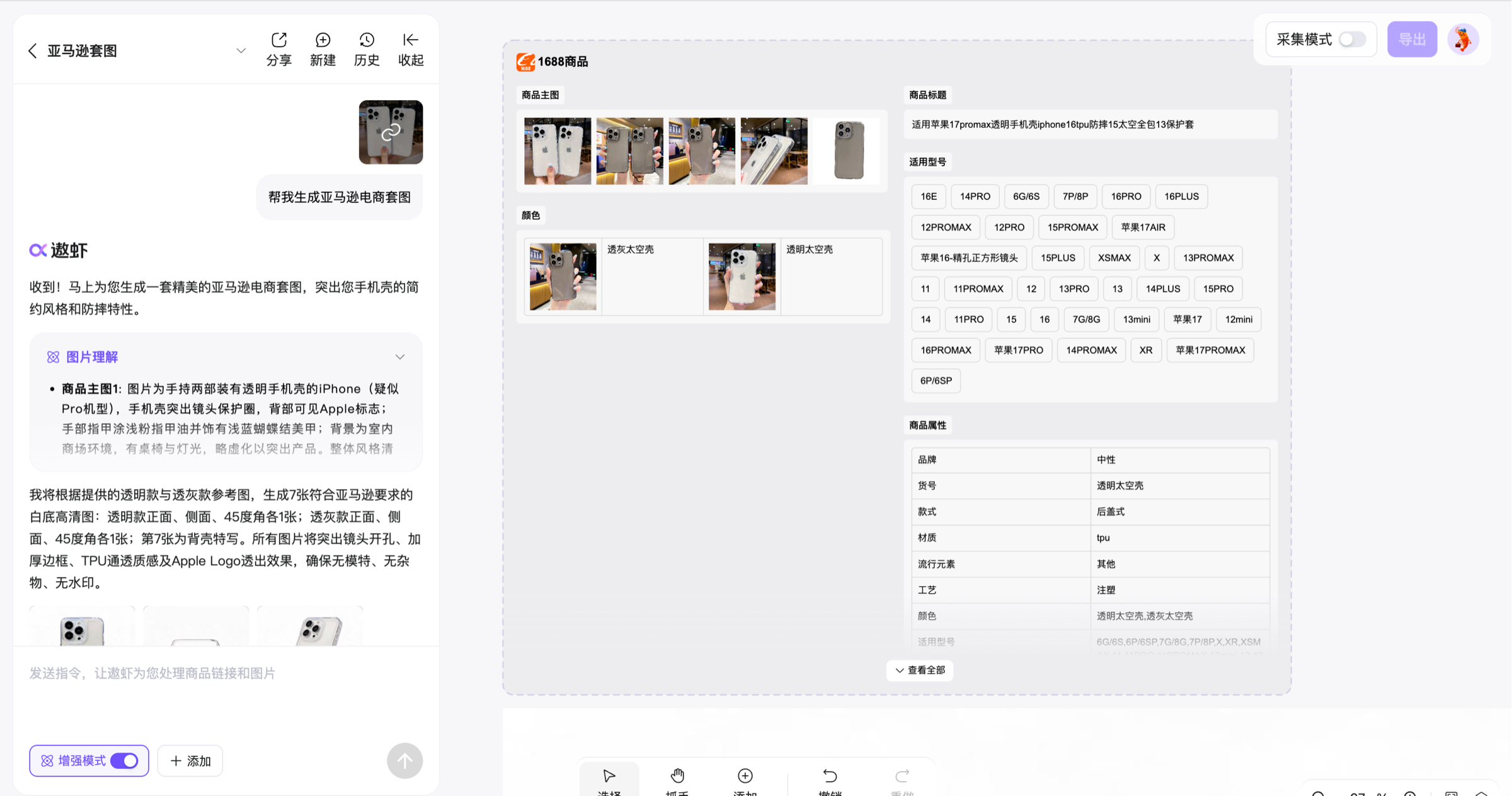Open the attached phone case link thumbnail
The height and width of the screenshot is (796, 1512).
point(391,132)
